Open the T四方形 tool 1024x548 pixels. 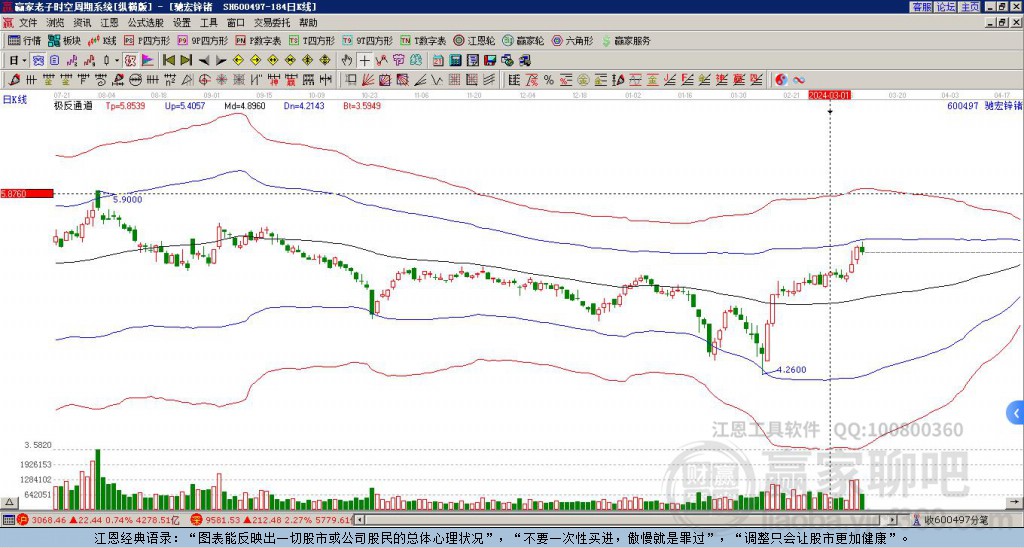312,40
